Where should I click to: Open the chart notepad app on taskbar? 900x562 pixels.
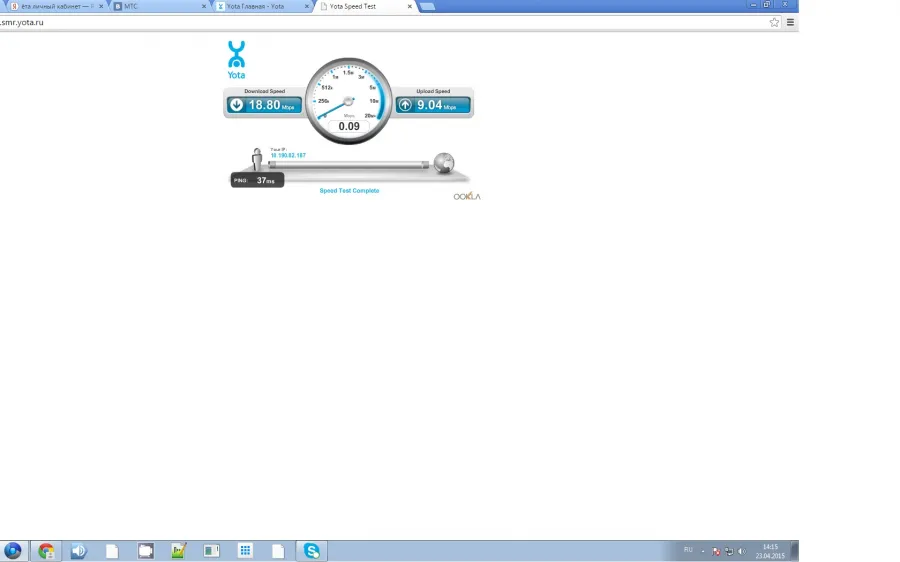click(x=179, y=551)
